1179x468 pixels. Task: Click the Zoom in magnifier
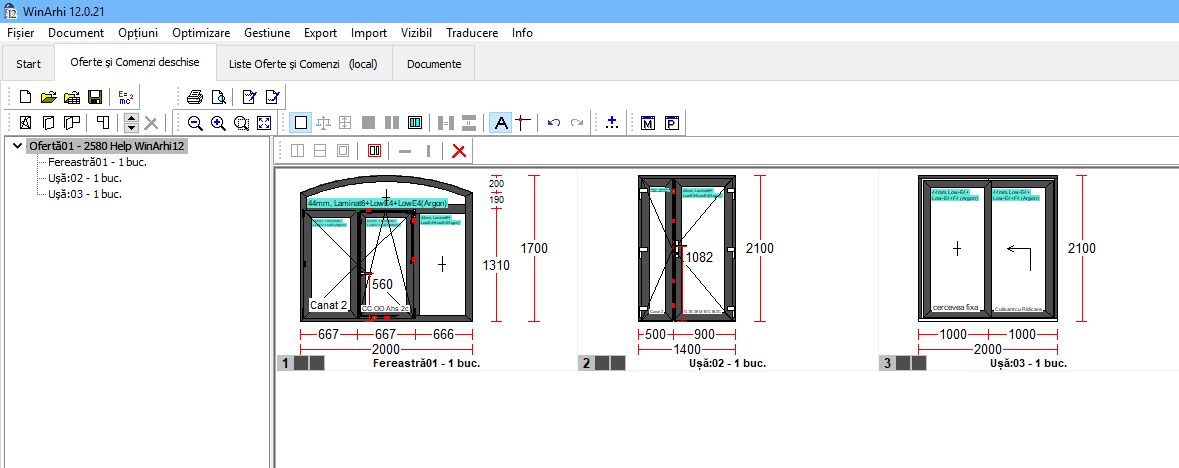[x=217, y=123]
